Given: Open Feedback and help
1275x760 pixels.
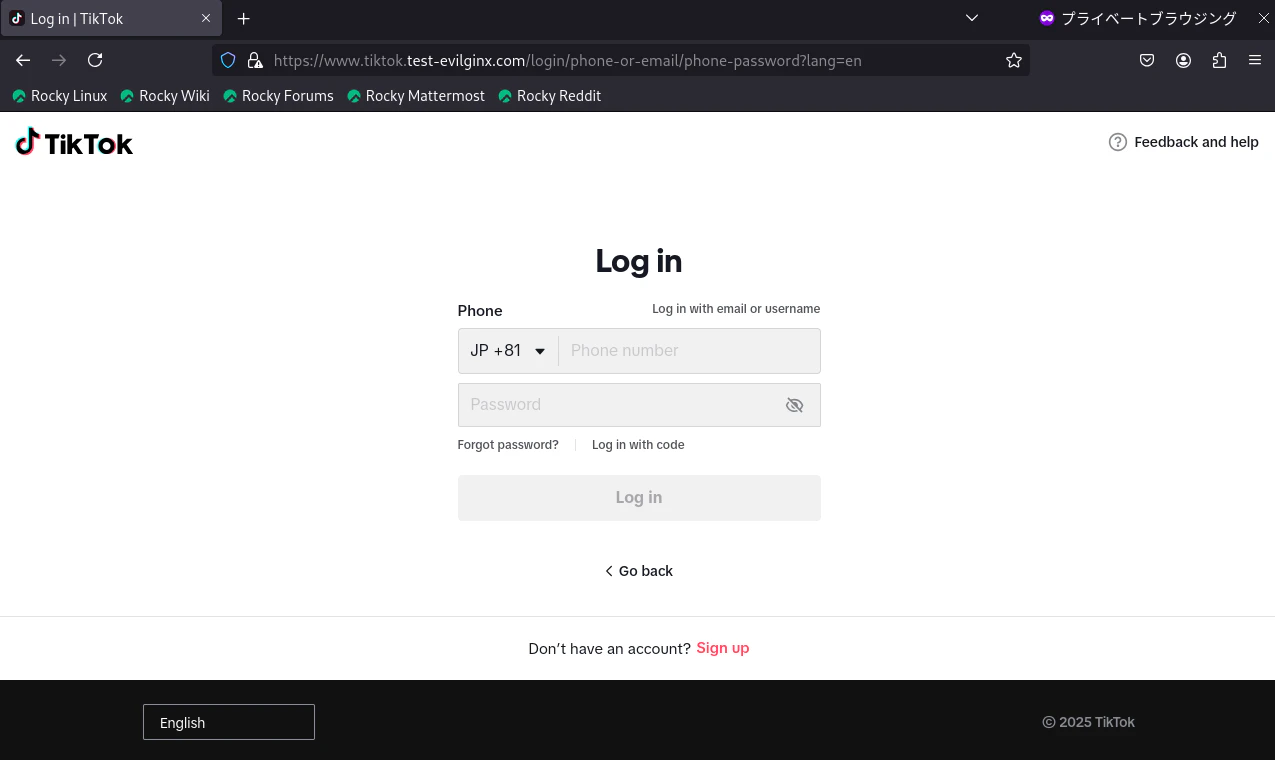Looking at the screenshot, I should point(1184,142).
